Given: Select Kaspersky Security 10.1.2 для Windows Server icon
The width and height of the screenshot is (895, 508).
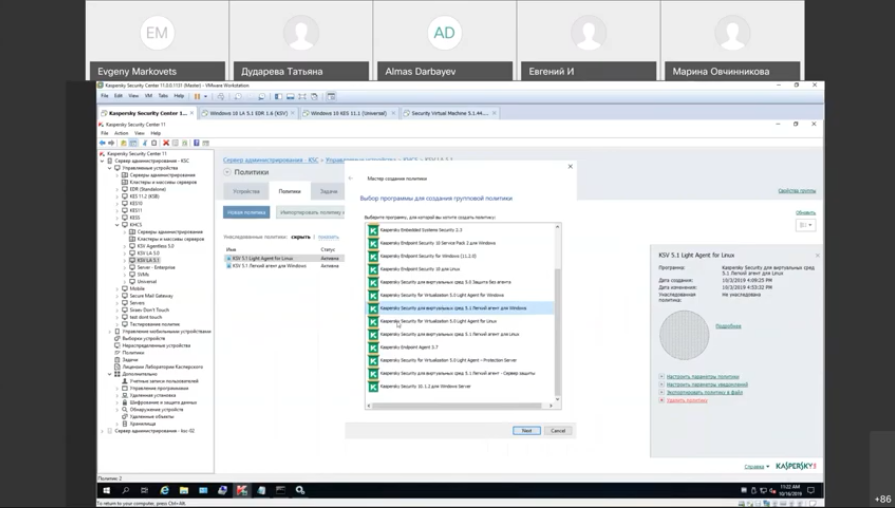Looking at the screenshot, I should coord(373,386).
